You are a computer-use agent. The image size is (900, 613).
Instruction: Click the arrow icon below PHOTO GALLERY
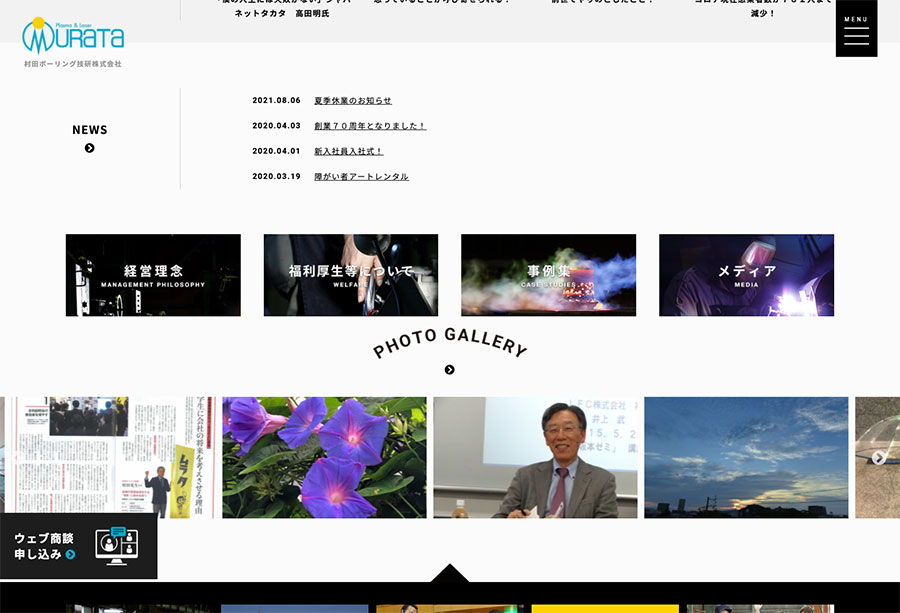pyautogui.click(x=450, y=370)
